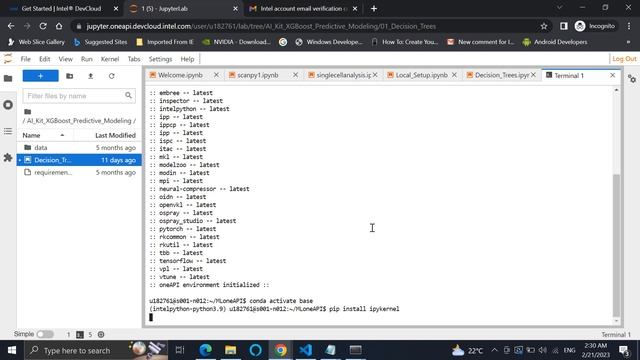Switch to the Decision_Trees.ipynb tab

pyautogui.click(x=502, y=76)
